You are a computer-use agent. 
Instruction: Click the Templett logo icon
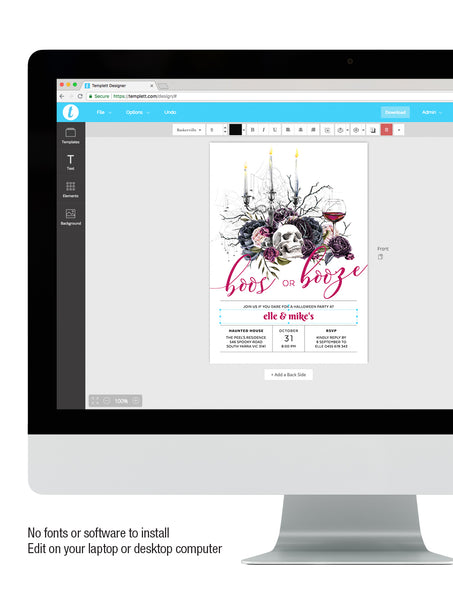coord(71,112)
